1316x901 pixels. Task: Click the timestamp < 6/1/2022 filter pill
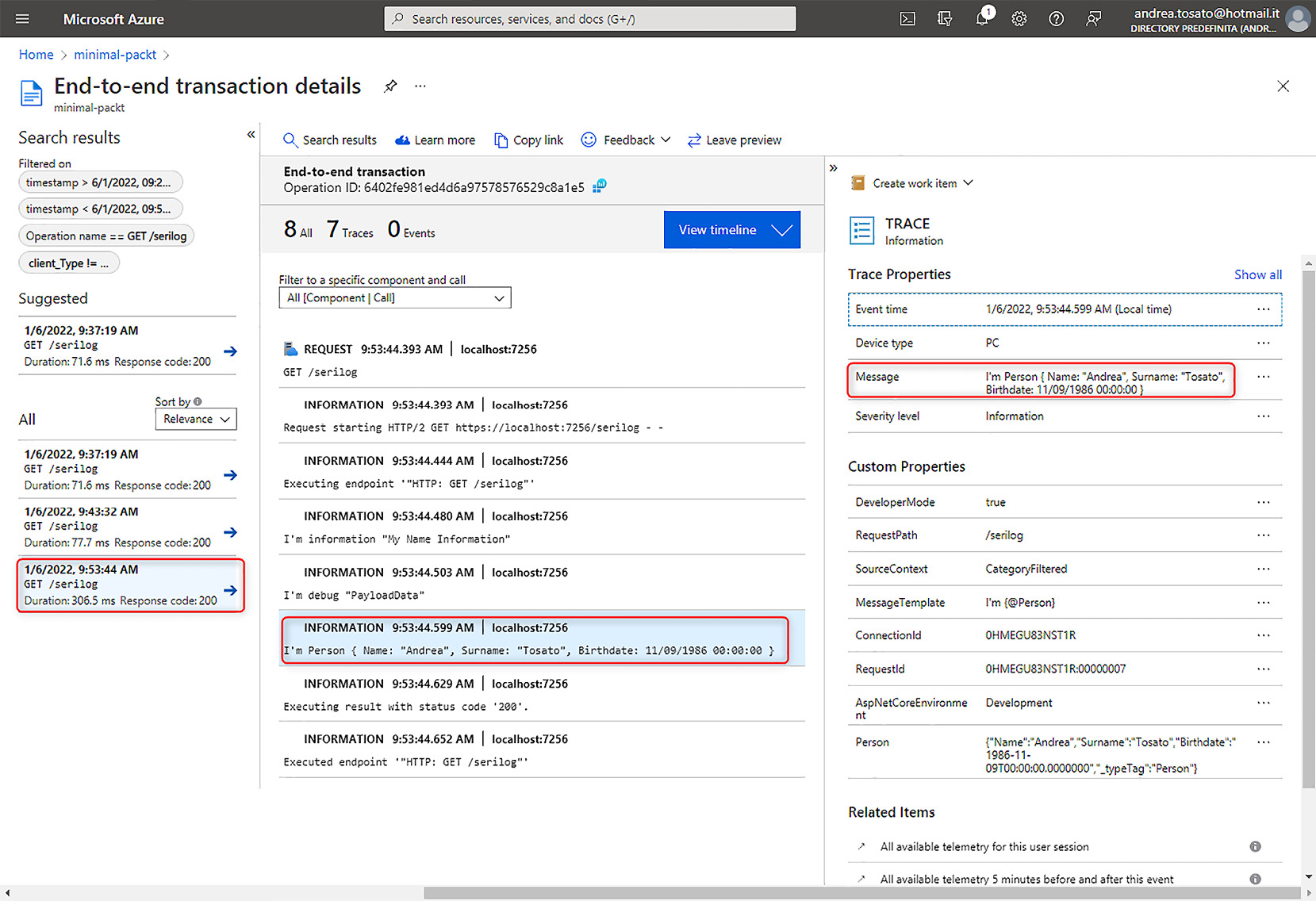[100, 209]
